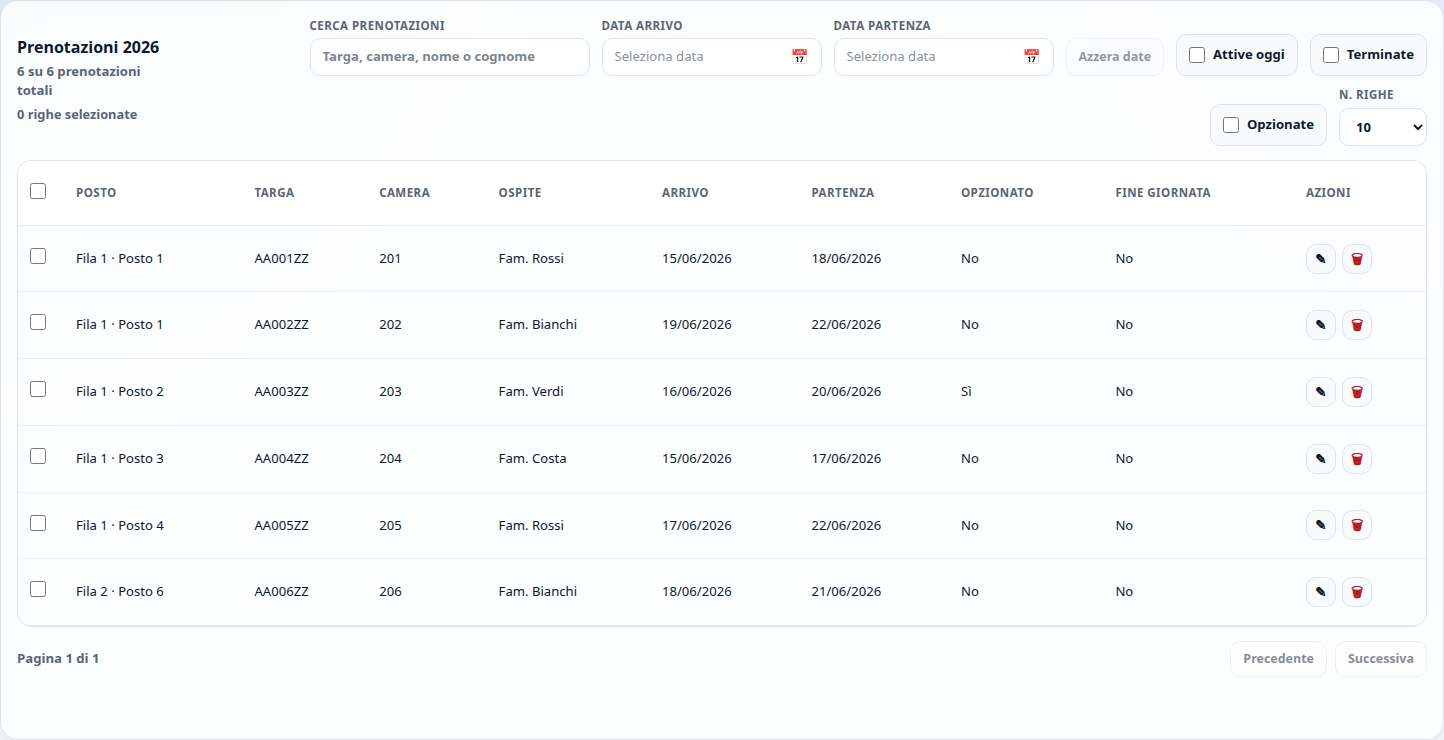
Task: Edit the reservation for room 205
Action: [x=1321, y=525]
